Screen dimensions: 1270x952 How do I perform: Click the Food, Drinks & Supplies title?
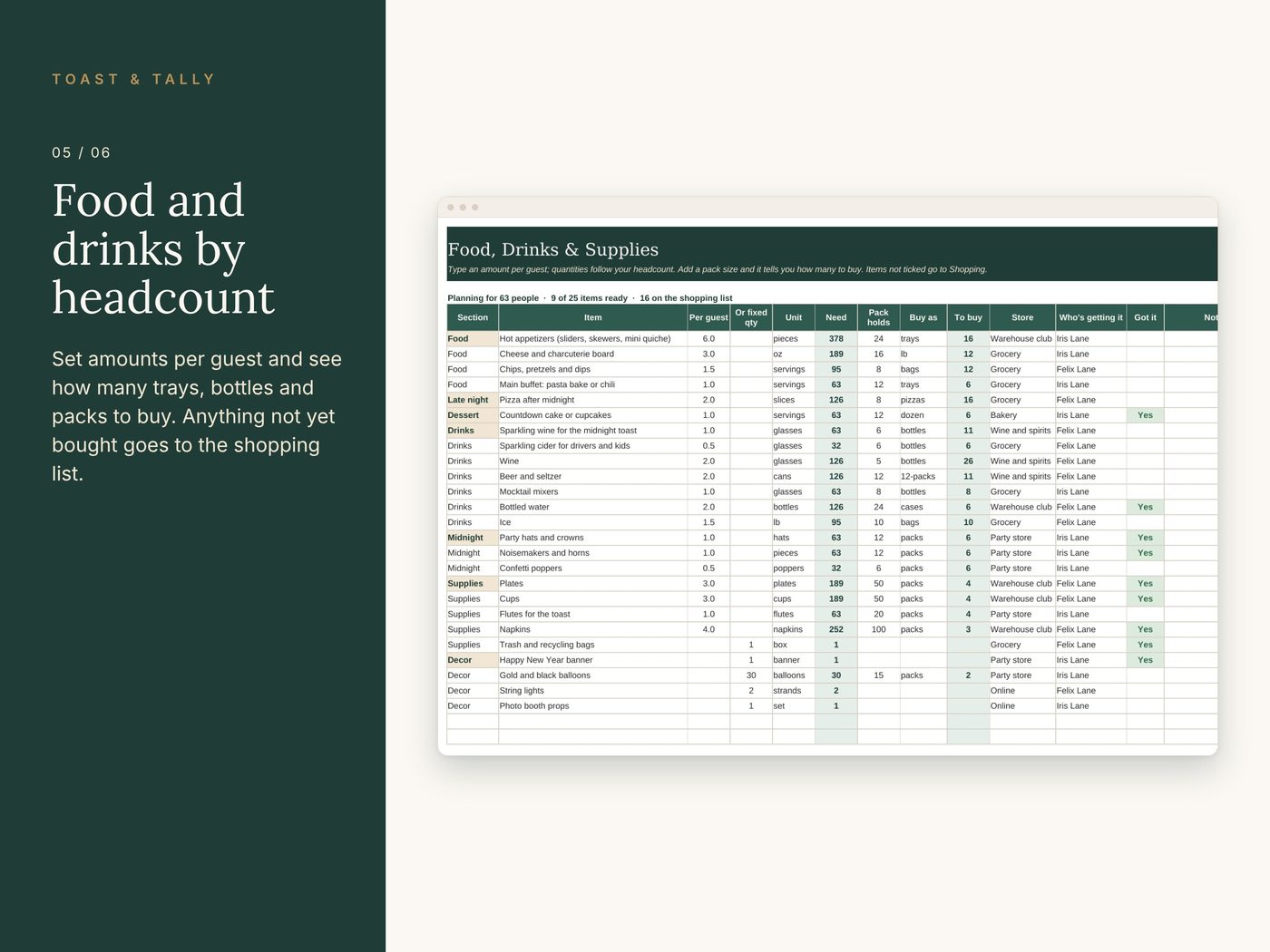coord(553,249)
